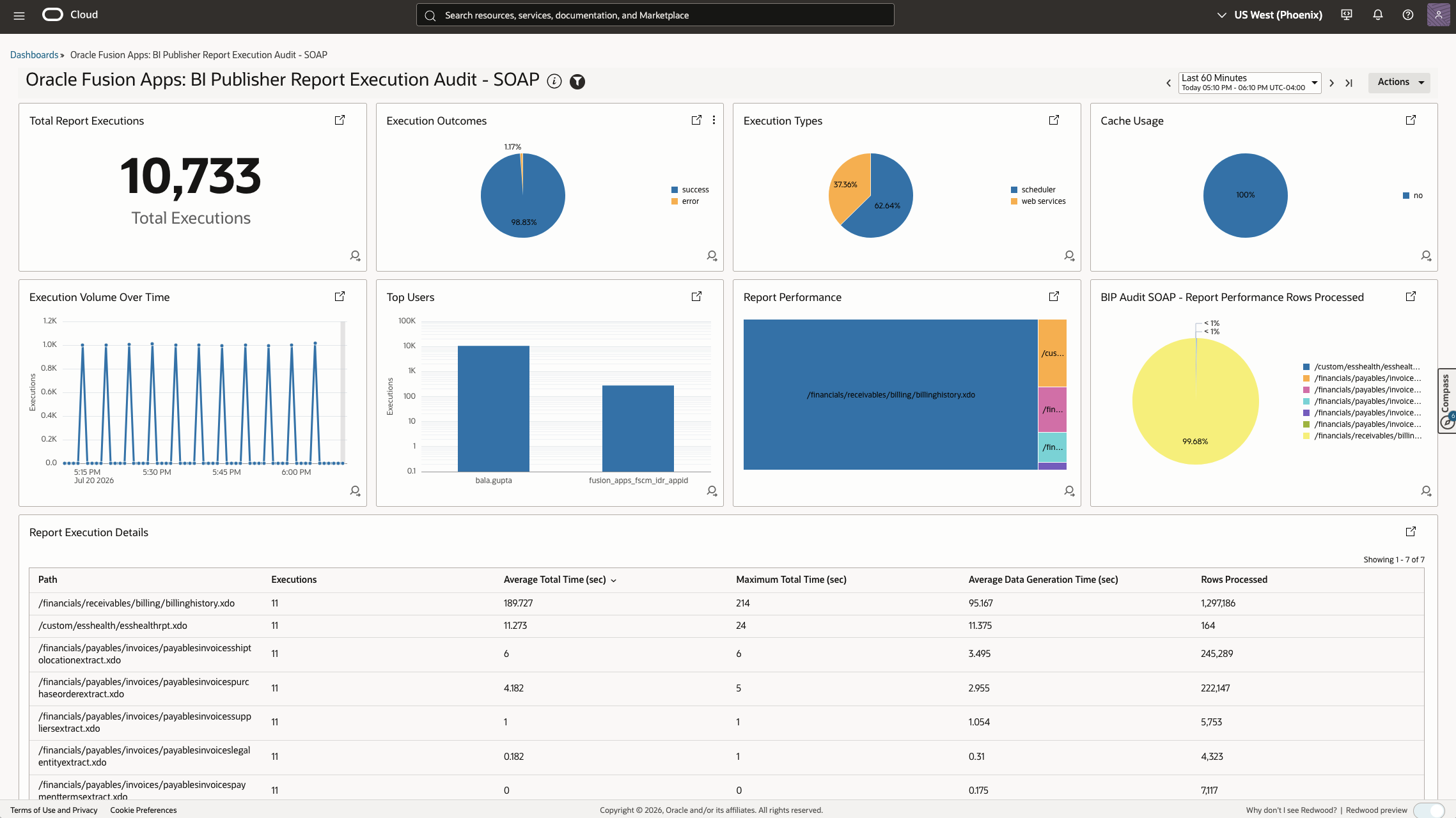Click the Path column header

[47, 580]
